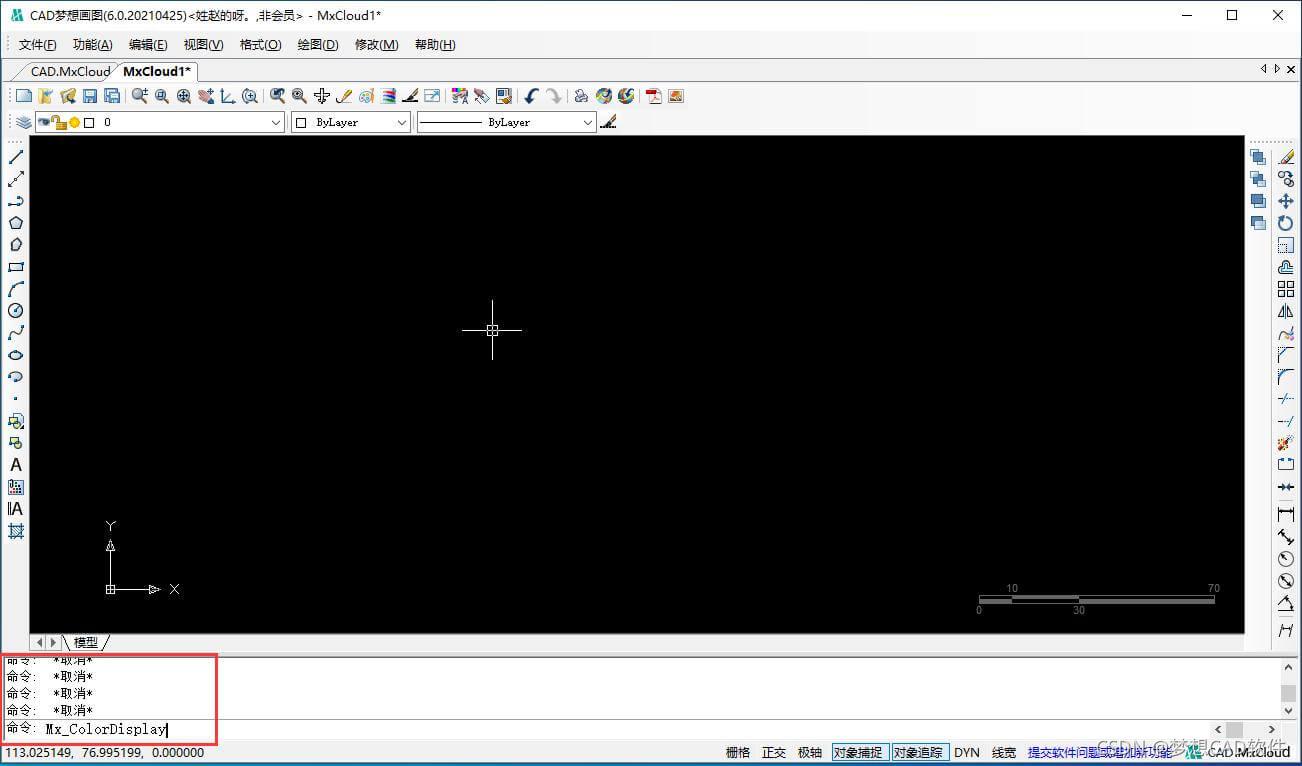Switch to the MxCloud1* tab
The image size is (1302, 766).
click(157, 71)
